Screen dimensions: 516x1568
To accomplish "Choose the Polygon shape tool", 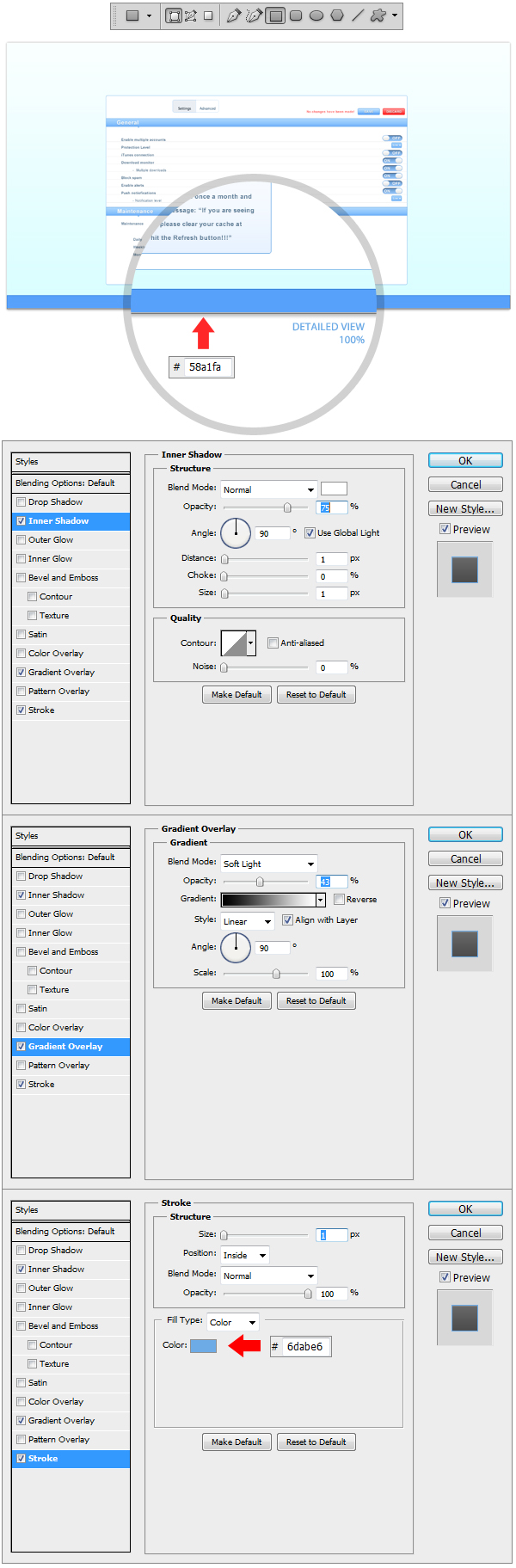I will (337, 15).
